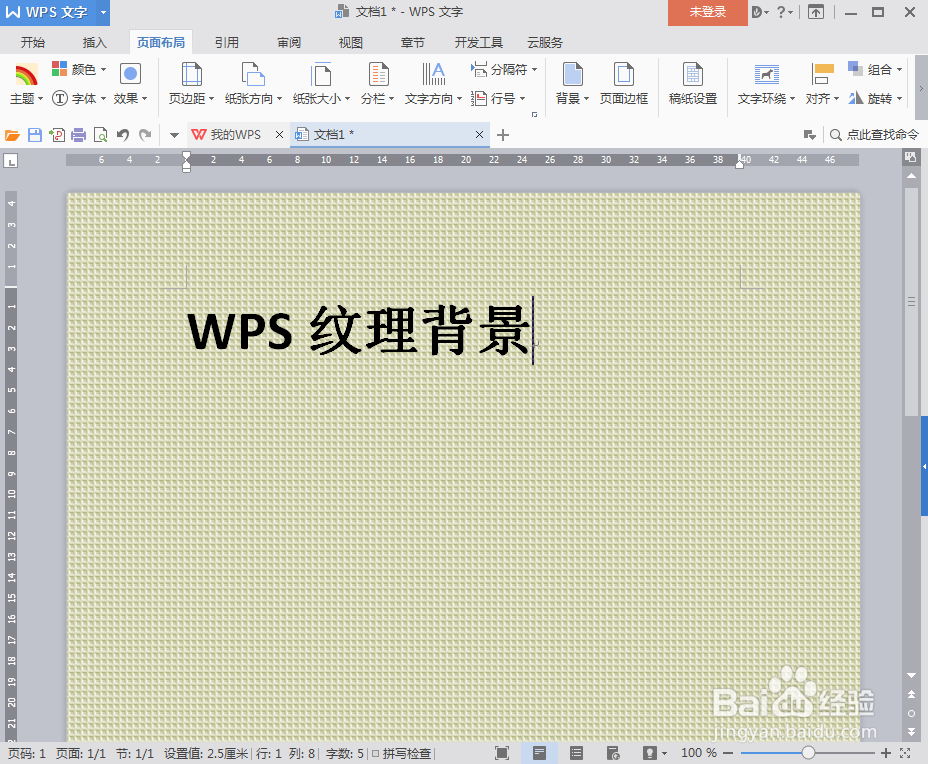Click the zoom in plus button
This screenshot has width=928, height=764.
885,753
